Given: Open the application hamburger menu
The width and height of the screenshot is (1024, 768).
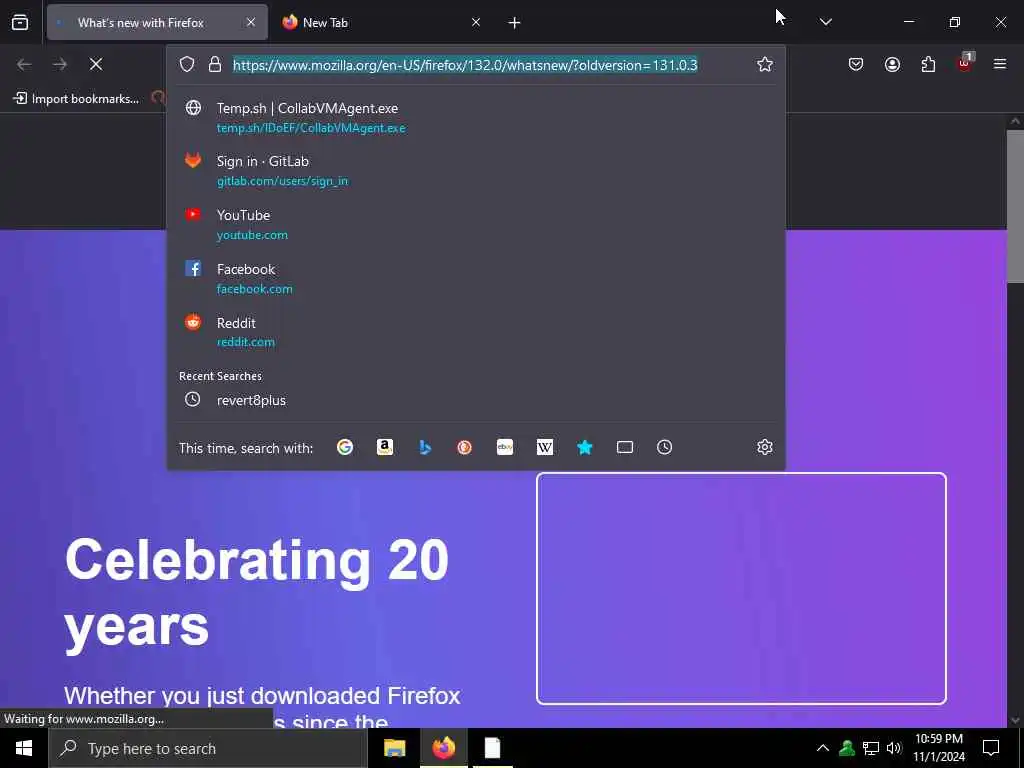Looking at the screenshot, I should 1000,64.
